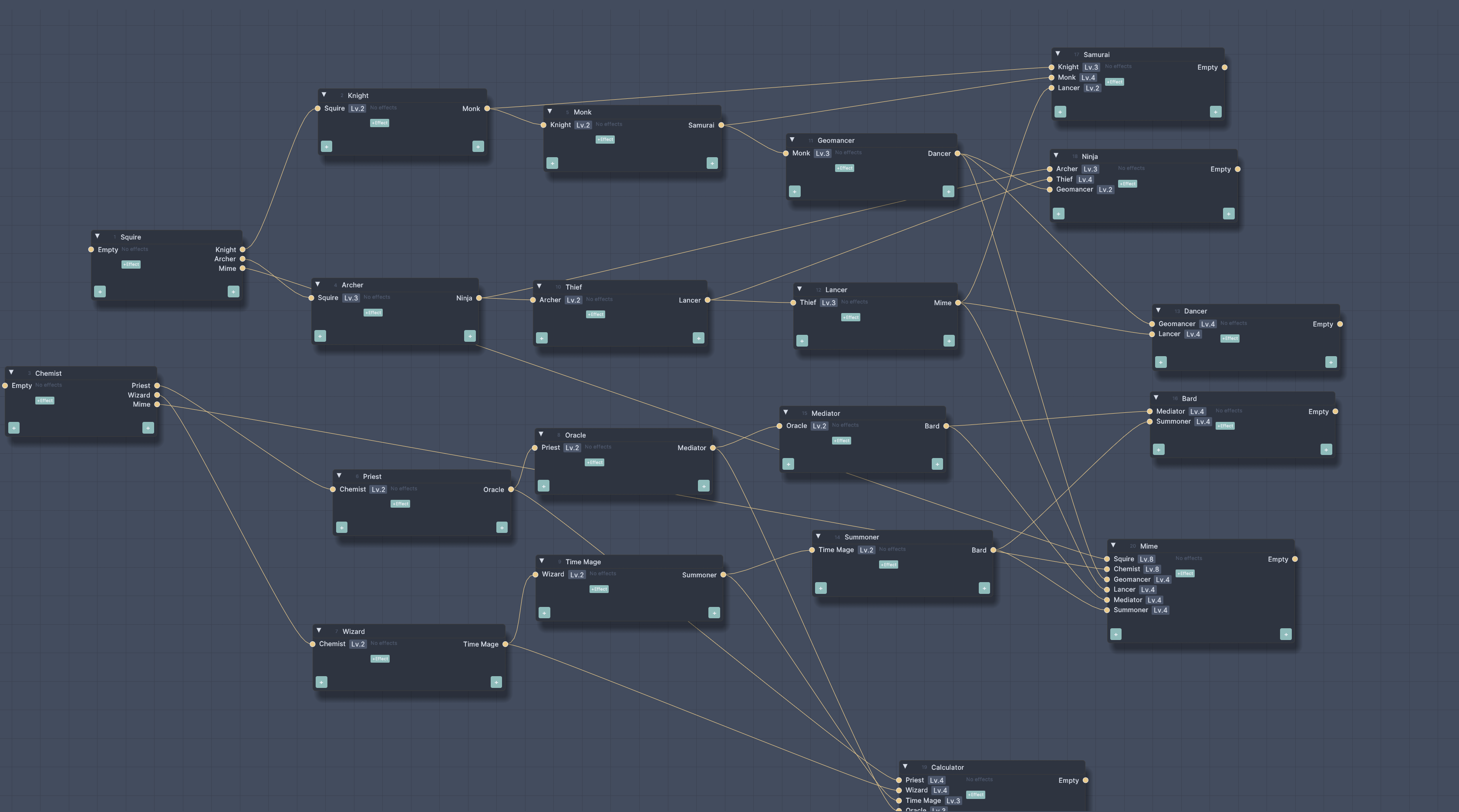This screenshot has width=1459, height=812.
Task: Click the add-input plus icon on the Priest node
Action: 341,527
